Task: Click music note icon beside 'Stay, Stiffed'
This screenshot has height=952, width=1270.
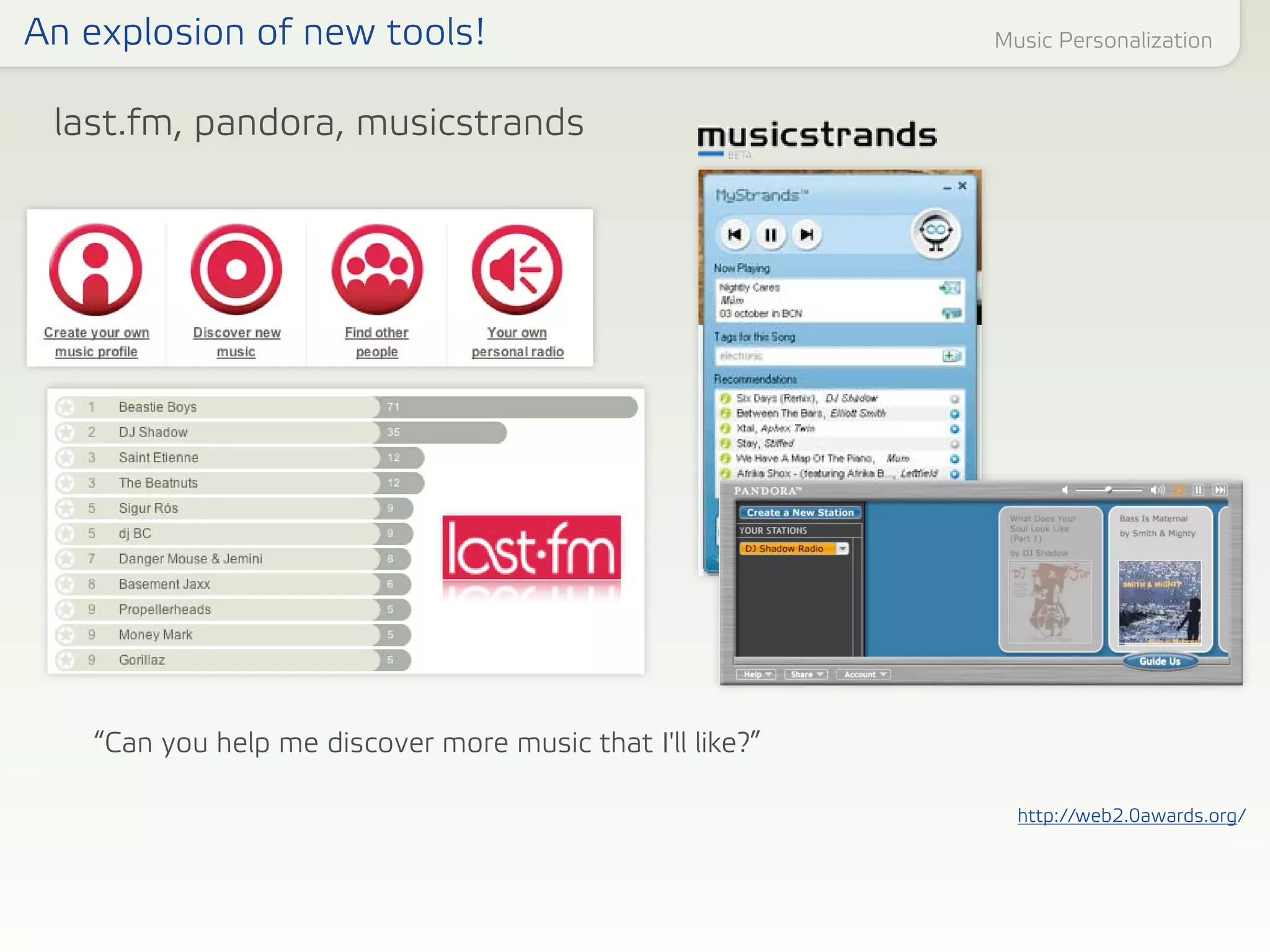Action: [725, 443]
